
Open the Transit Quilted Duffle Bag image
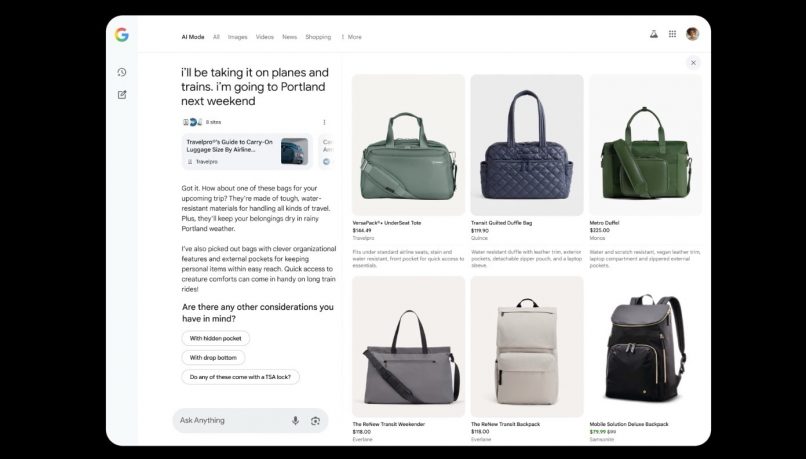point(527,145)
